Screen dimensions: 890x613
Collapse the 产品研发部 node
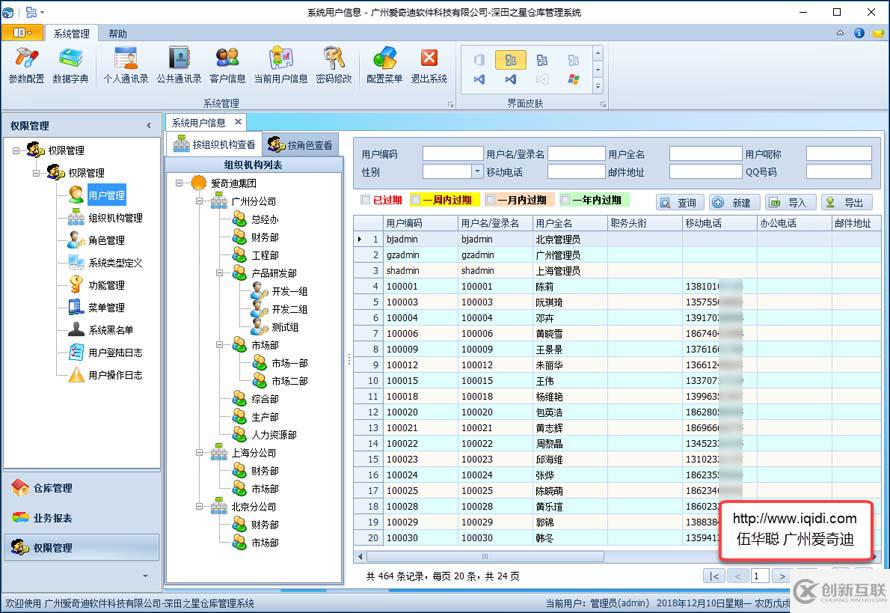[x=220, y=273]
